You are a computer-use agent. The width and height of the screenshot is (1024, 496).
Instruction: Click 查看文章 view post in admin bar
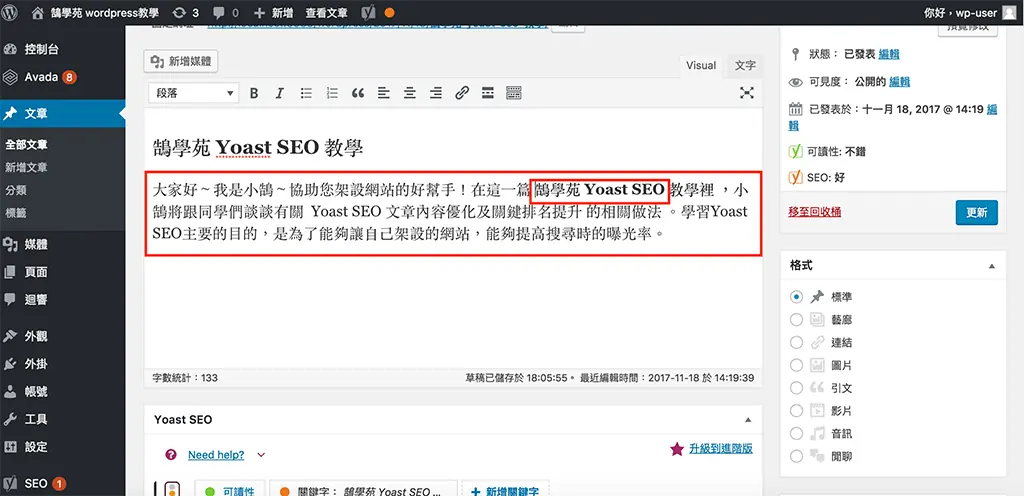pyautogui.click(x=327, y=12)
